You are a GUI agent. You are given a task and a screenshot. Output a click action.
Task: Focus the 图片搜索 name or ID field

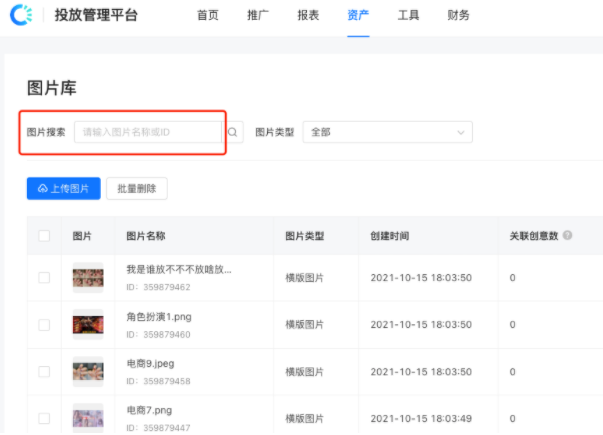148,132
